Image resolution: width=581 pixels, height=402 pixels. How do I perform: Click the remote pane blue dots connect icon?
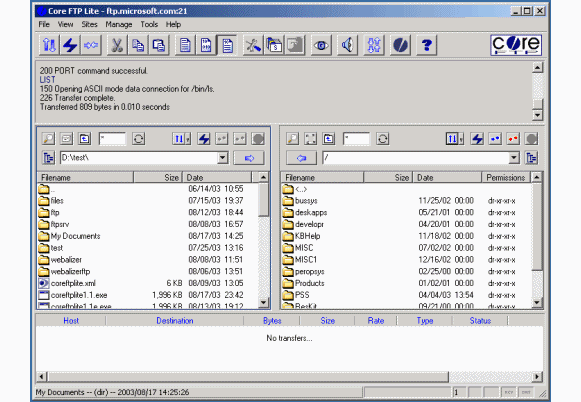point(495,139)
